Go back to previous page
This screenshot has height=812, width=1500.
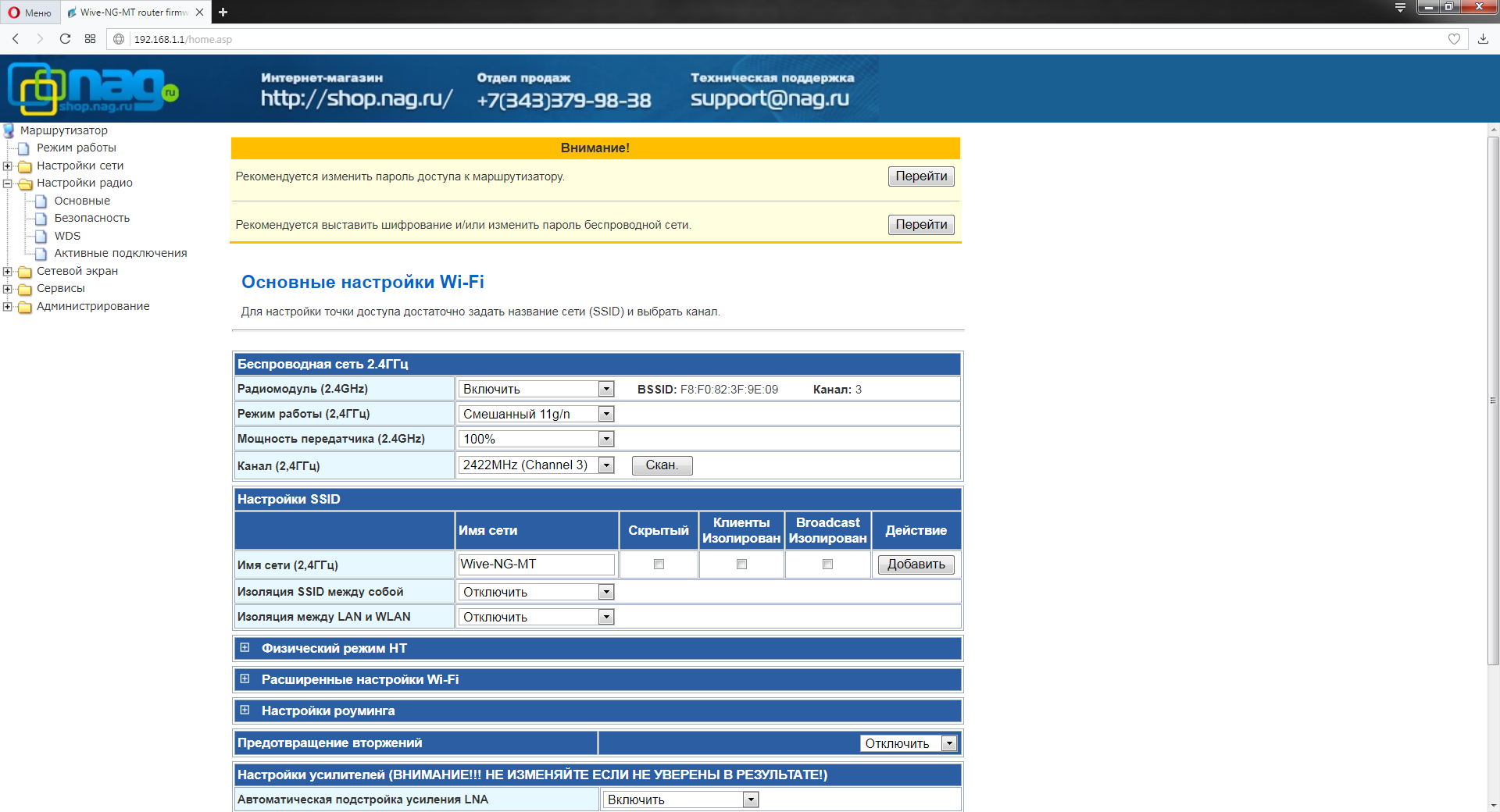coord(16,39)
